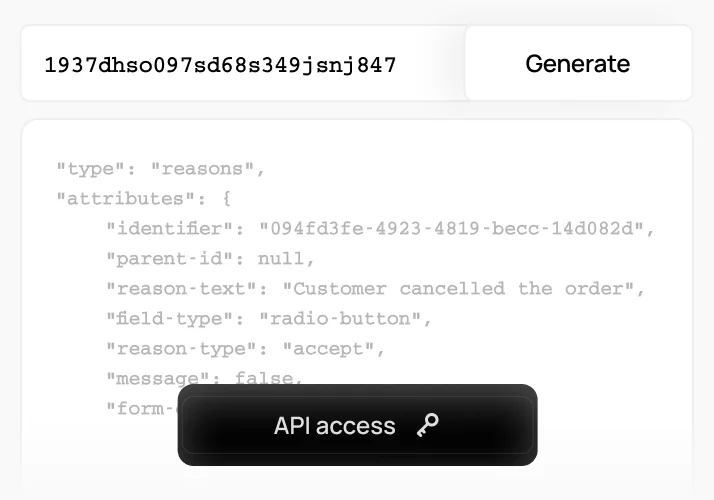714x500 pixels.
Task: Click the API access button
Action: (x=357, y=425)
